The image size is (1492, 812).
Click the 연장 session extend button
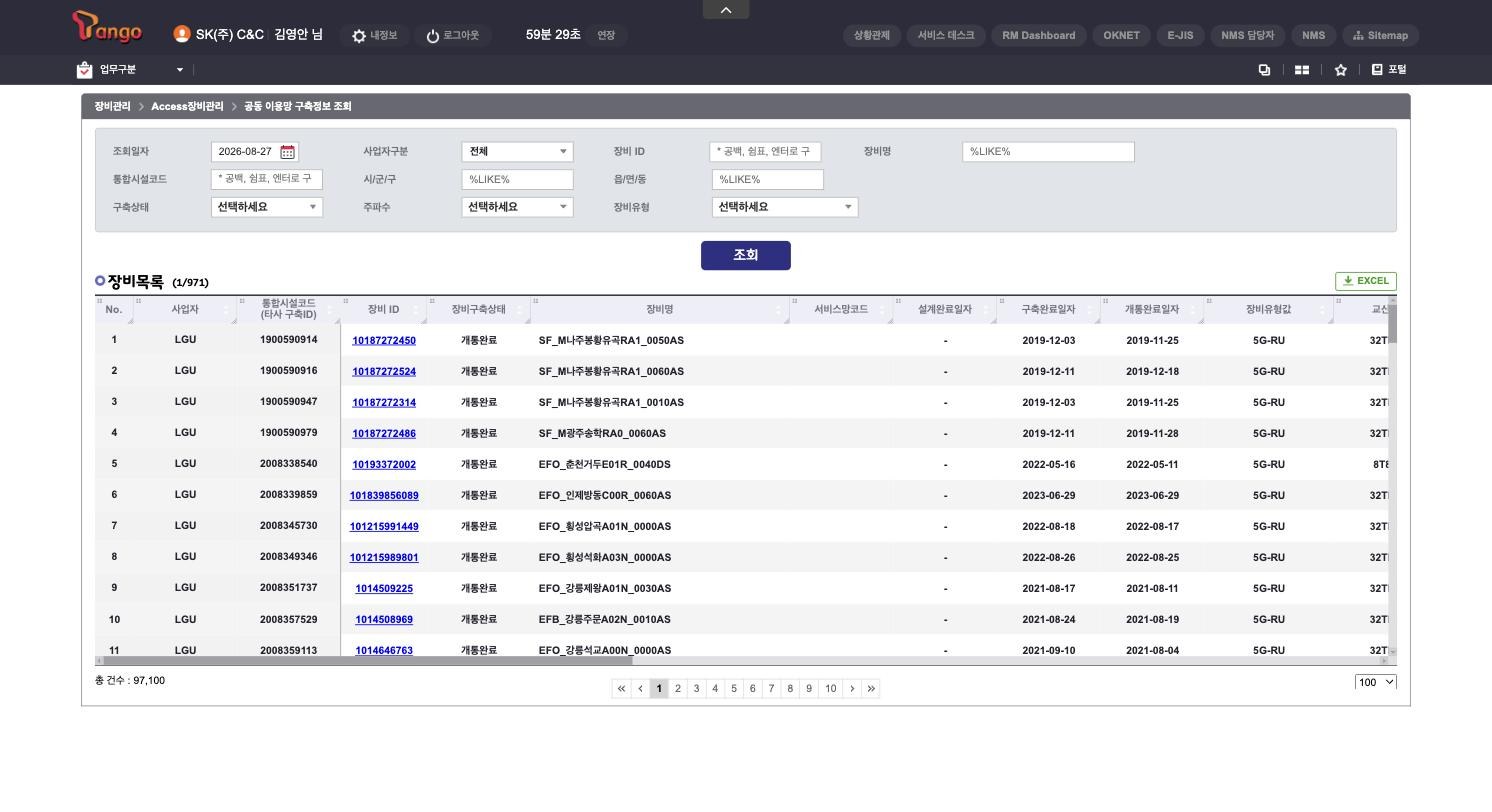pyautogui.click(x=606, y=36)
